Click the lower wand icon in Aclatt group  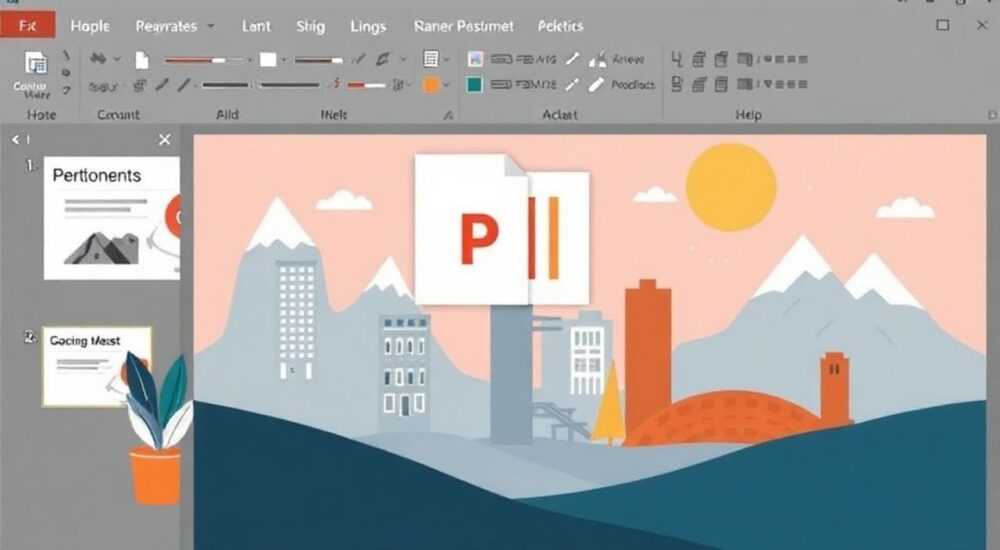[x=573, y=84]
